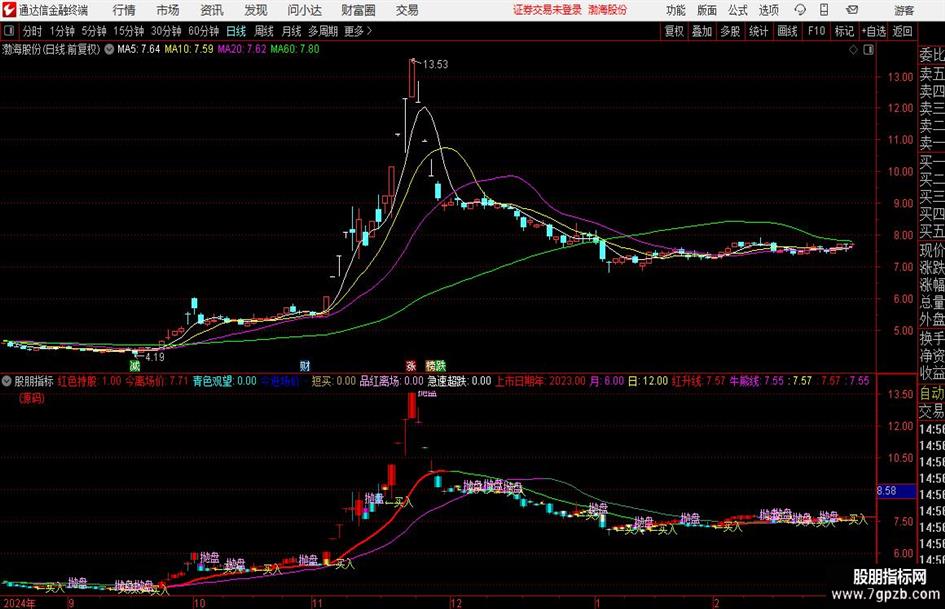
Task: Click the 自动 label in right panel
Action: pos(932,393)
